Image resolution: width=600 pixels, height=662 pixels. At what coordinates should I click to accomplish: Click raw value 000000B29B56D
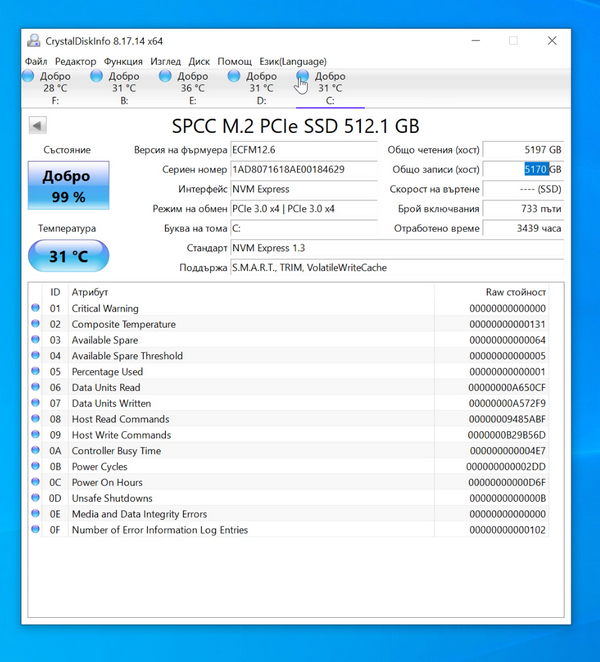(x=506, y=435)
